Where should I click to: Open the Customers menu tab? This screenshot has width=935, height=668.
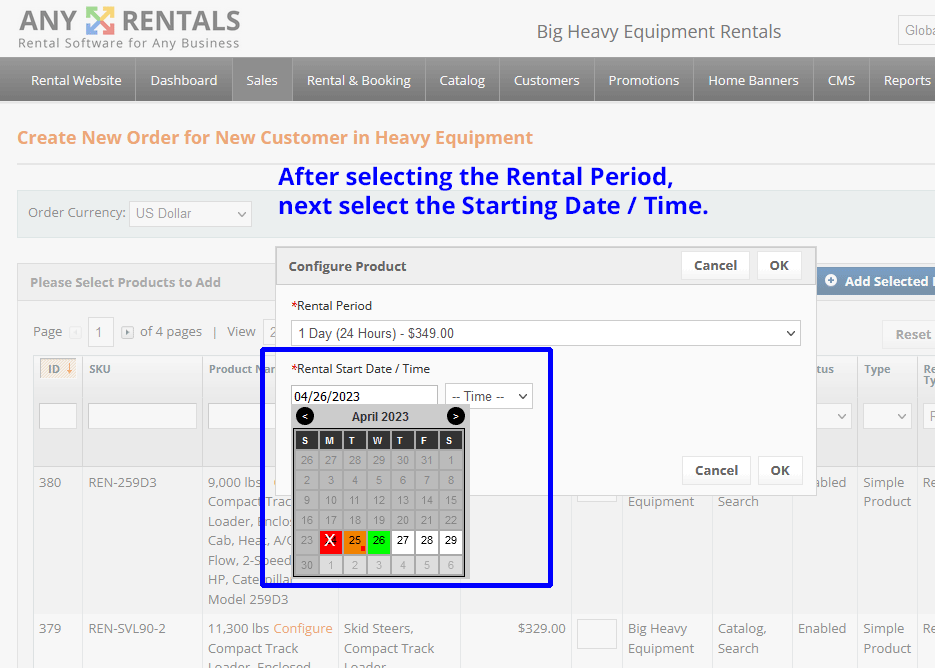pos(546,80)
